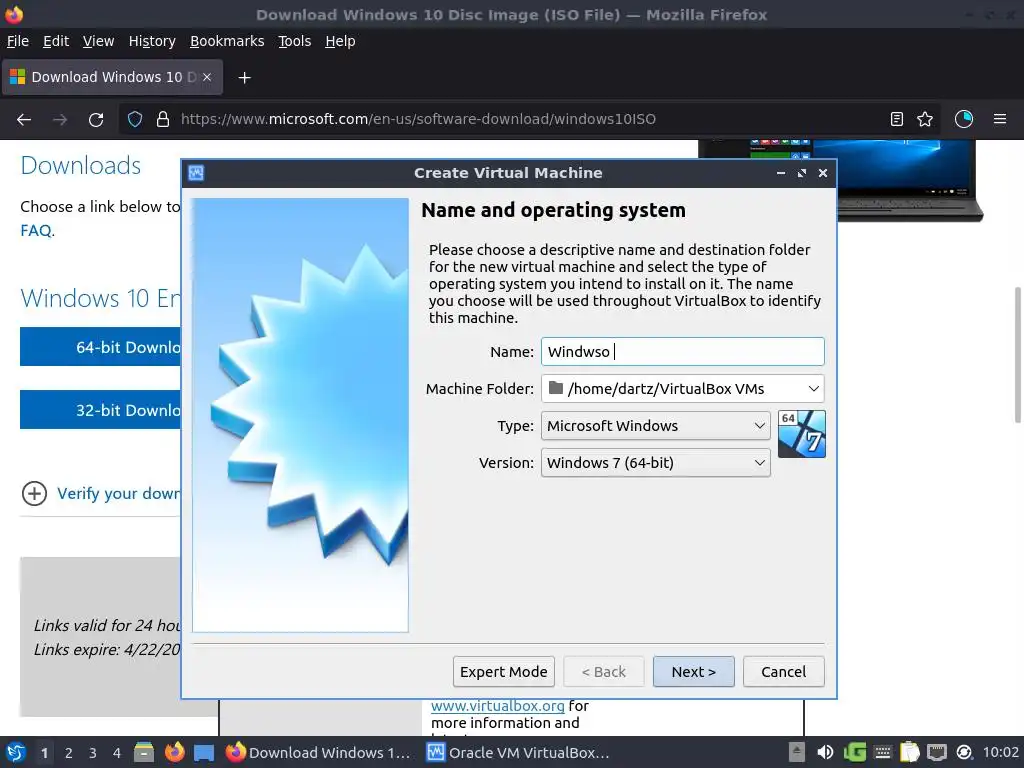
Task: Open the Bookmarks menu
Action: (x=227, y=41)
